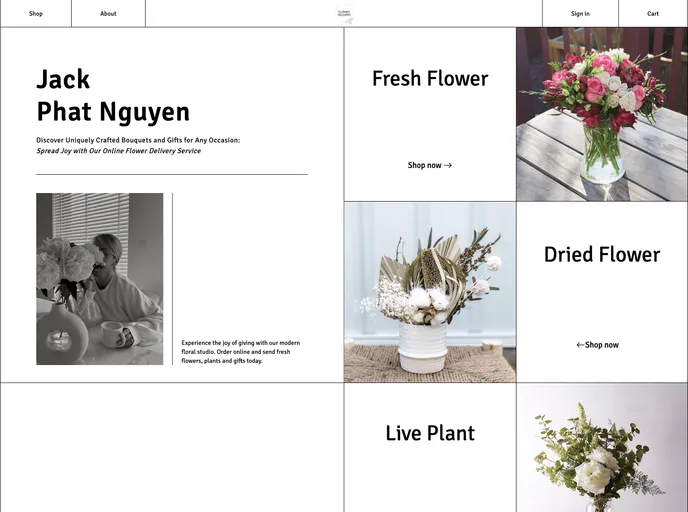Open the Sign in link
The height and width of the screenshot is (512, 688).
point(580,14)
